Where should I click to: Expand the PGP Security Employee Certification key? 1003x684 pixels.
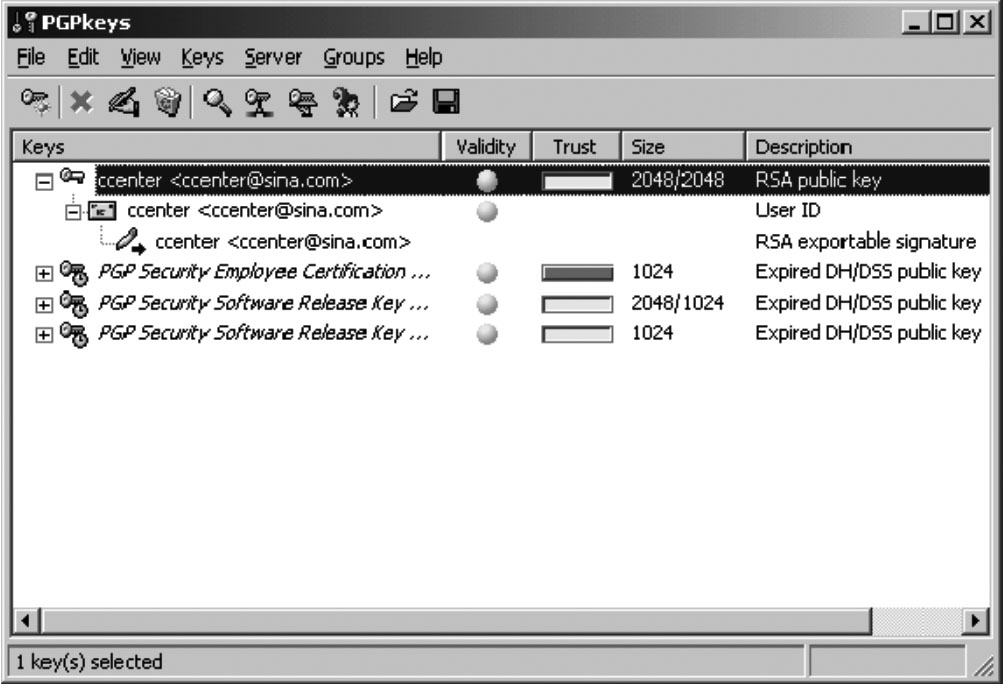43,274
